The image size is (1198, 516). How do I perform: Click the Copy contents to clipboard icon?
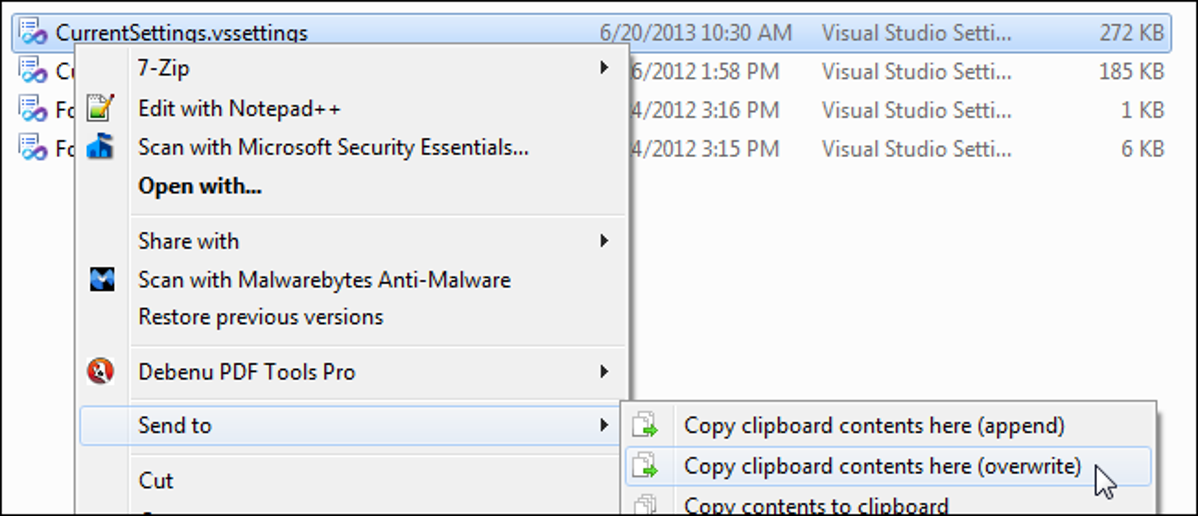647,505
